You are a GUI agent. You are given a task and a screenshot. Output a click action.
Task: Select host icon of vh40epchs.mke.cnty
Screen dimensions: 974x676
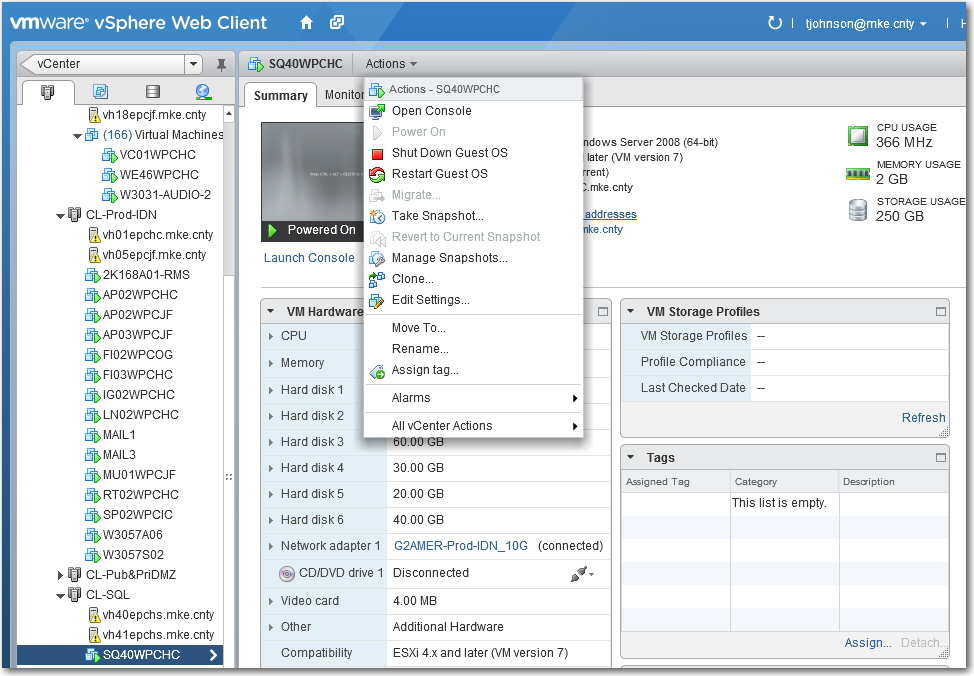pos(94,615)
